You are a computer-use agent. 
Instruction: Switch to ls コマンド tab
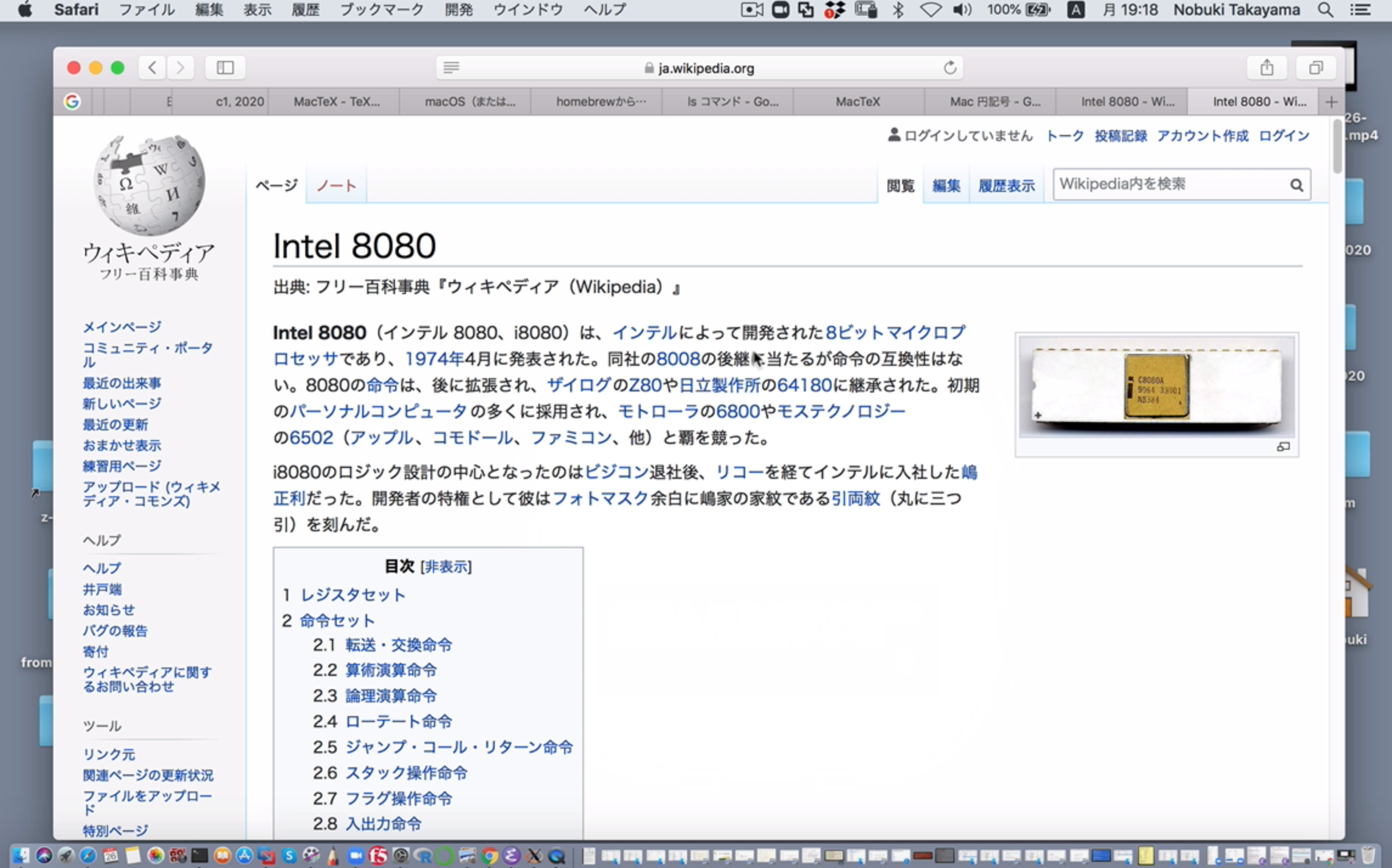pyautogui.click(x=732, y=102)
